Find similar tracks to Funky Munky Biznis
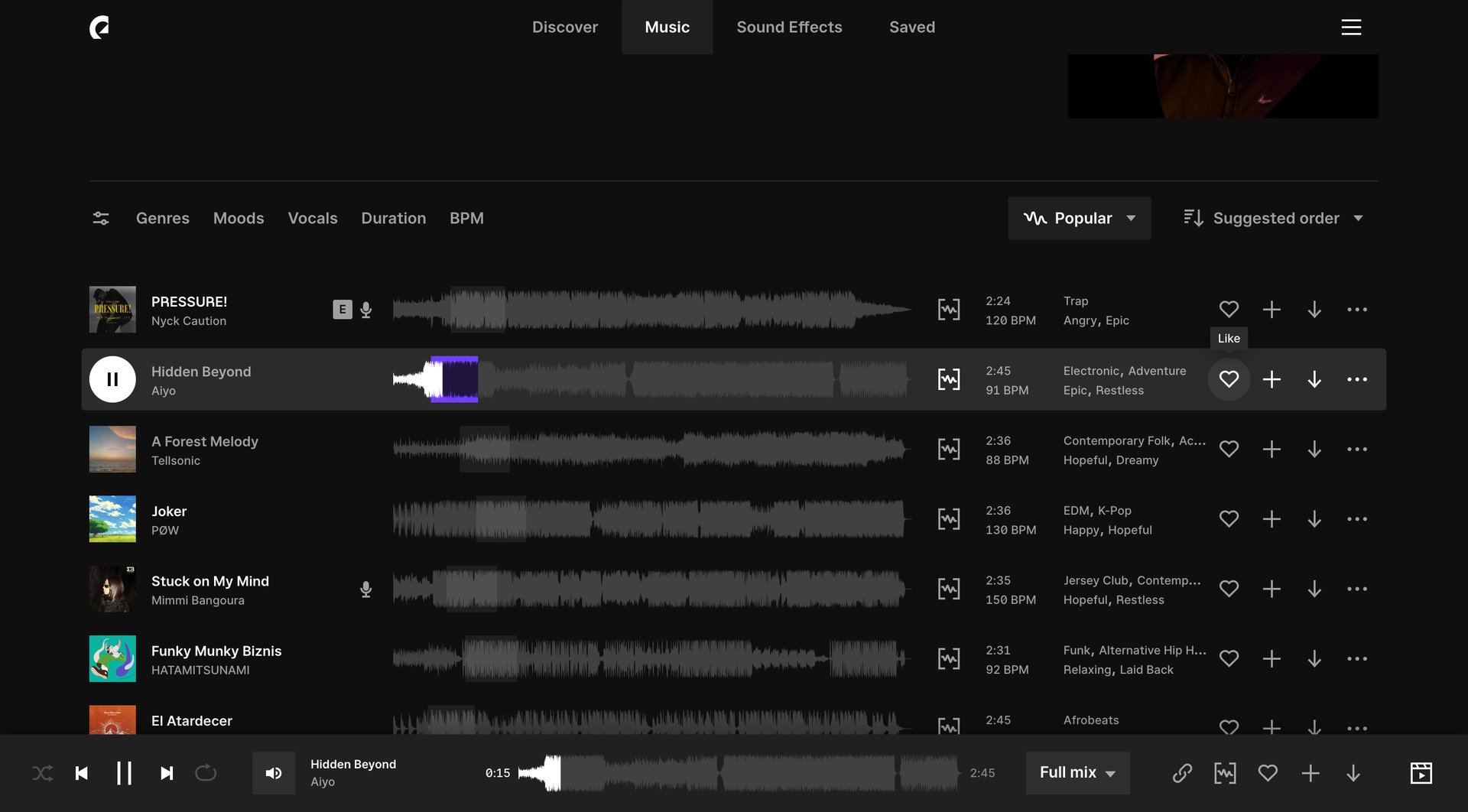Screen dimensions: 1468x812 (x=949, y=658)
